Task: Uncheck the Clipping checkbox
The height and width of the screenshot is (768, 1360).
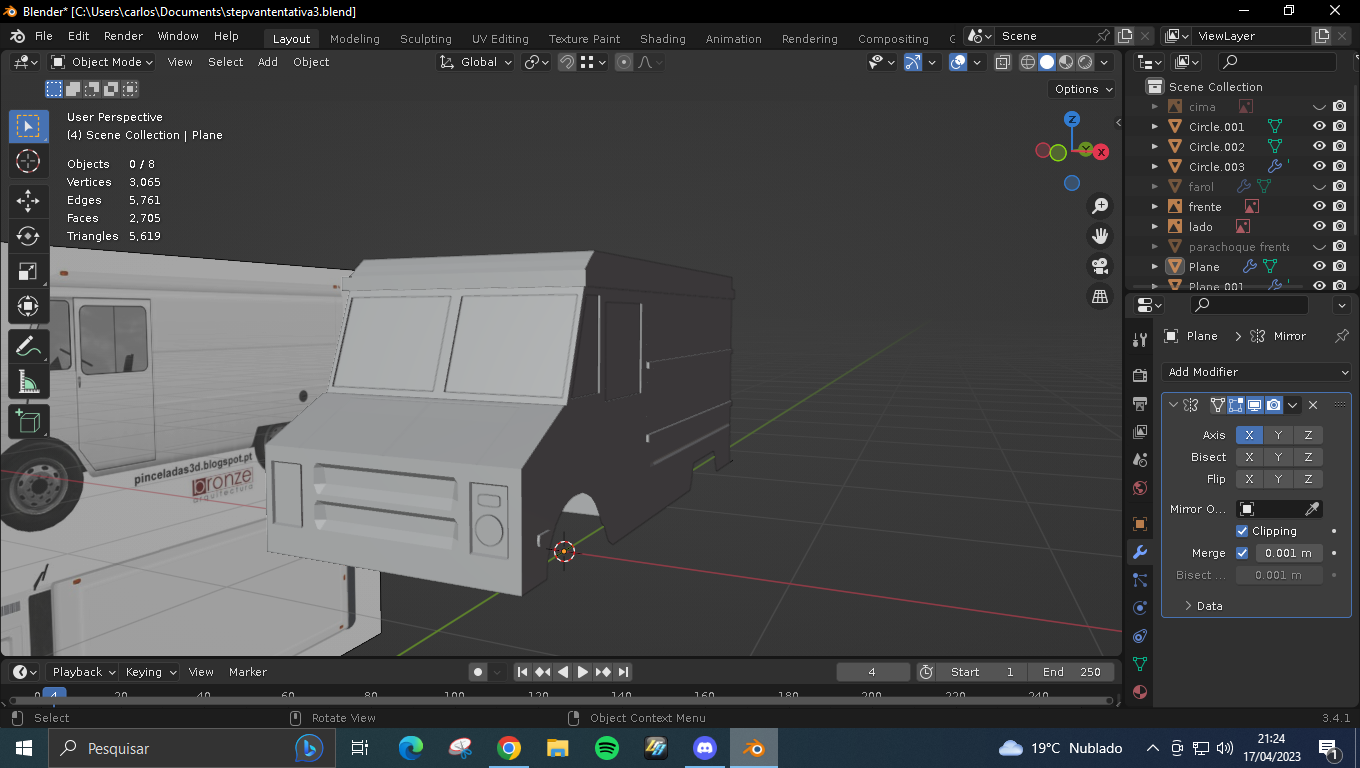Action: pyautogui.click(x=1242, y=531)
